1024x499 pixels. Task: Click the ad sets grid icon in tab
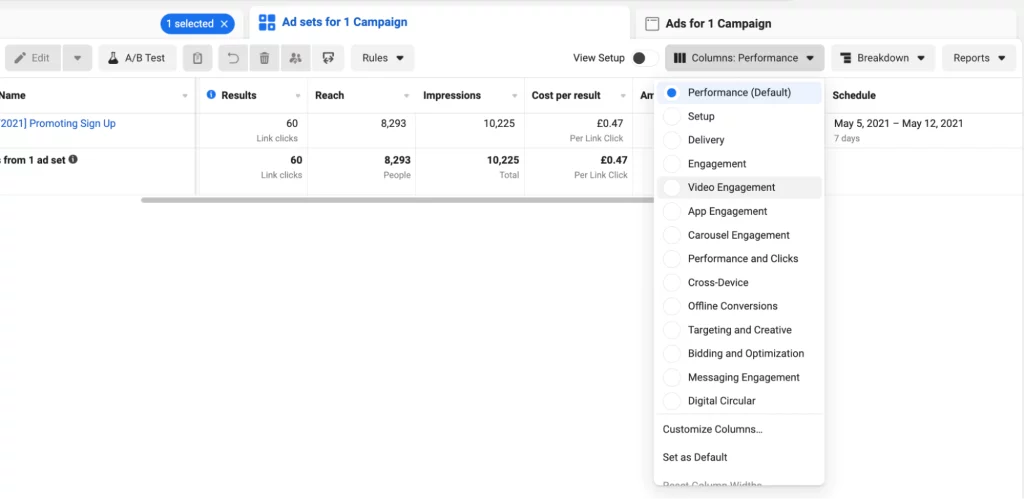pos(267,22)
